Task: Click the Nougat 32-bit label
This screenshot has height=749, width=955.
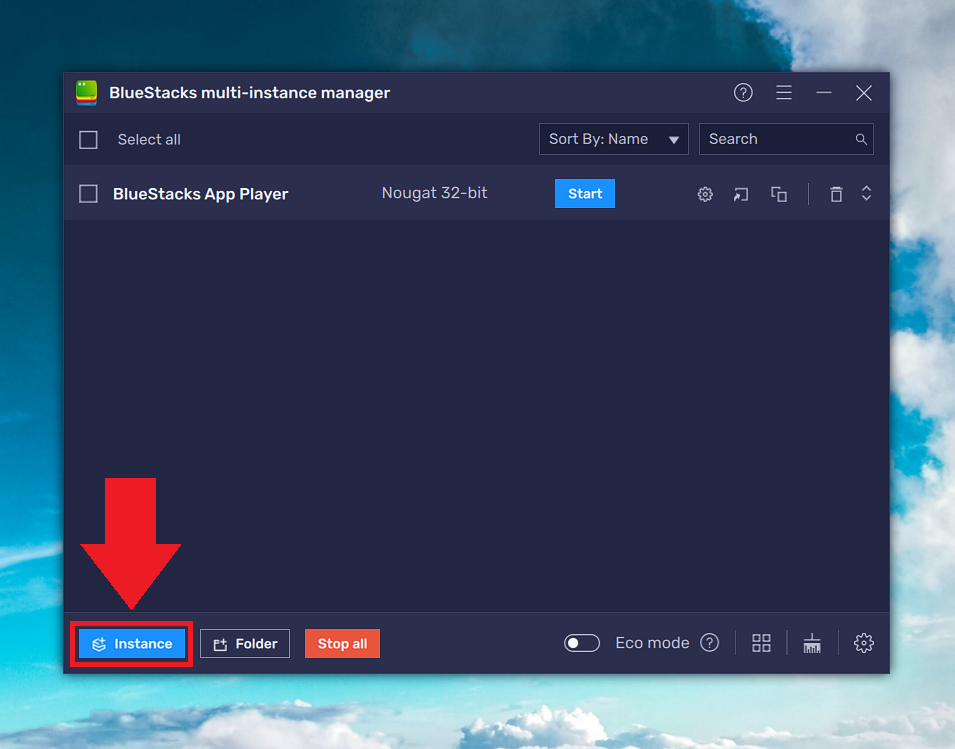Action: [x=434, y=193]
